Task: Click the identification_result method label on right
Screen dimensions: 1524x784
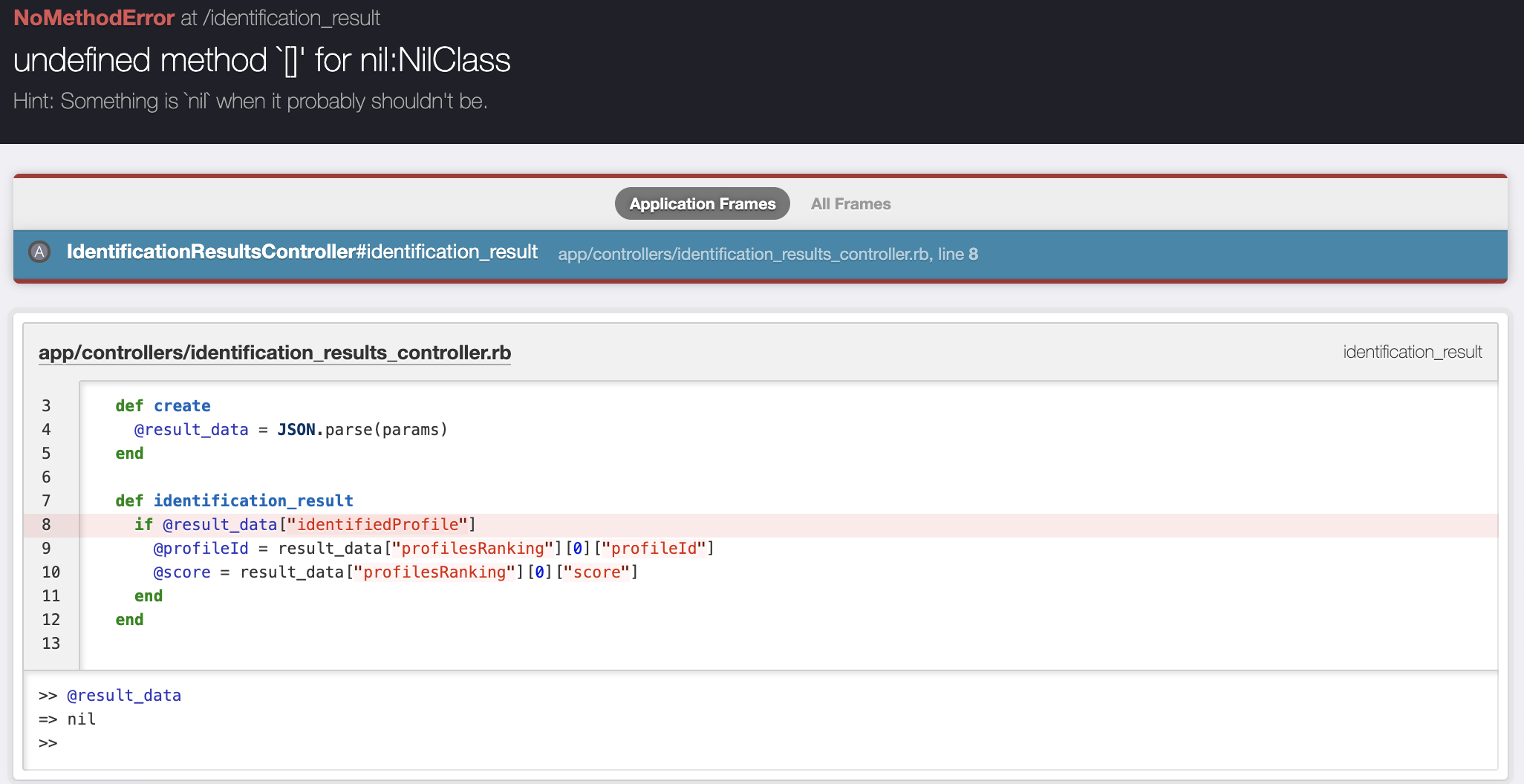Action: 1412,352
